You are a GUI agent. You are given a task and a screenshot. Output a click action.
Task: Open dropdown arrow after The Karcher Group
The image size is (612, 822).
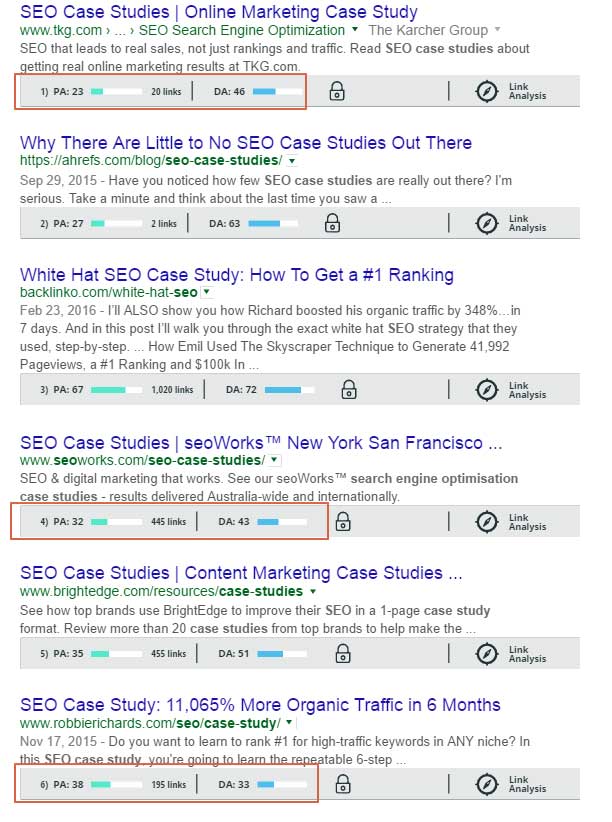pos(498,30)
